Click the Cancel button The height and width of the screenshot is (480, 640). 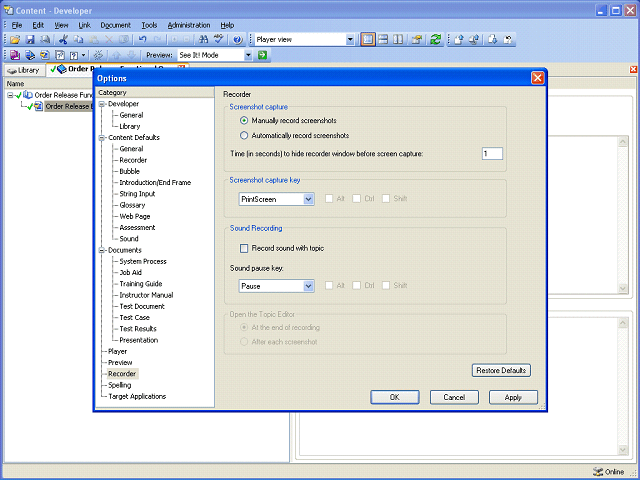click(454, 397)
